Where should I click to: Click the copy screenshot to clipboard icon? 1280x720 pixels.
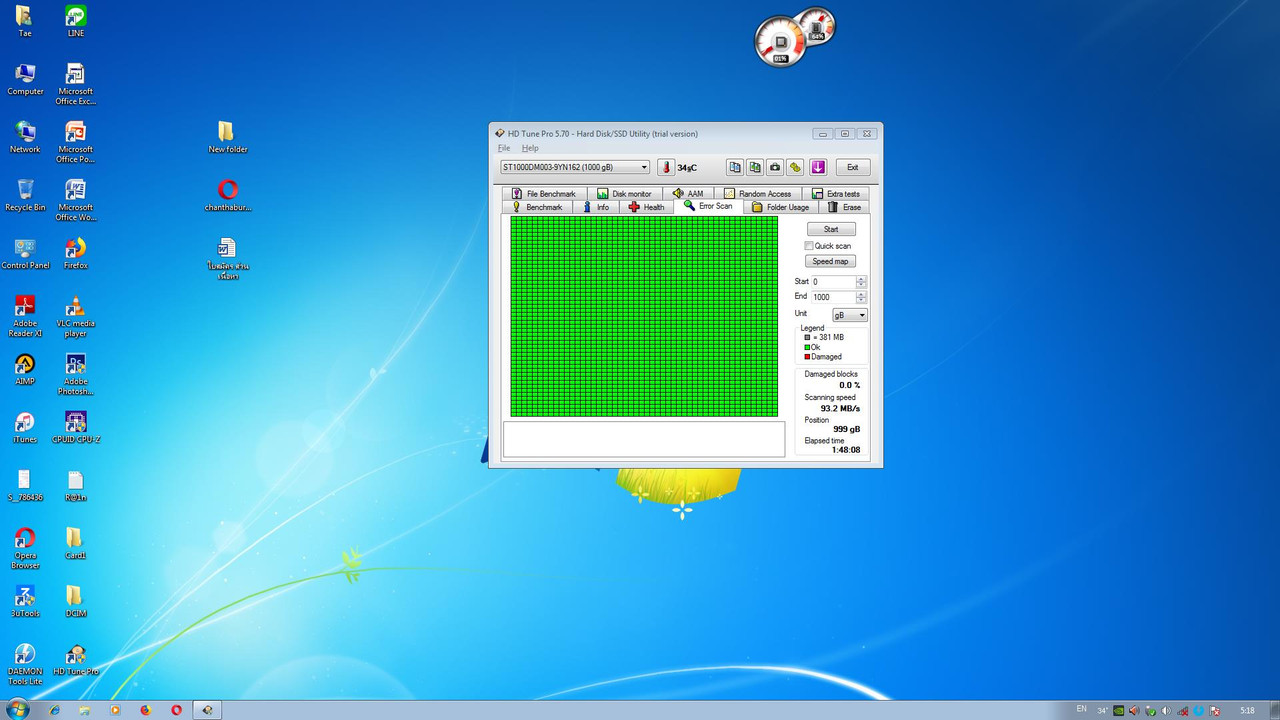click(x=755, y=167)
